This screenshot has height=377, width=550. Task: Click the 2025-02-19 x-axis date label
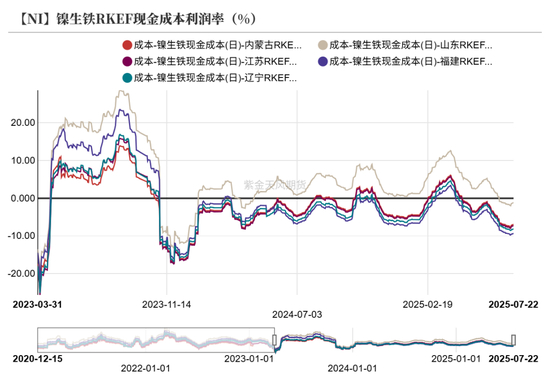[428, 304]
